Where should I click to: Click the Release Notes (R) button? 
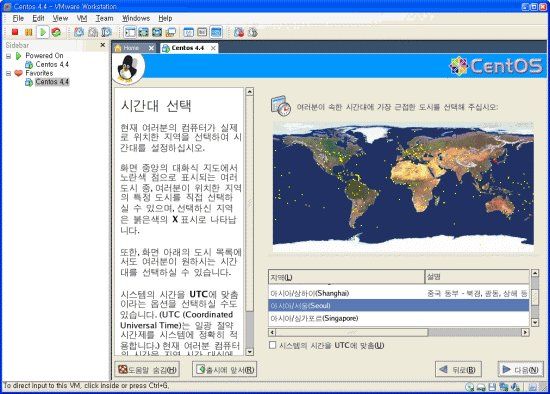click(224, 369)
